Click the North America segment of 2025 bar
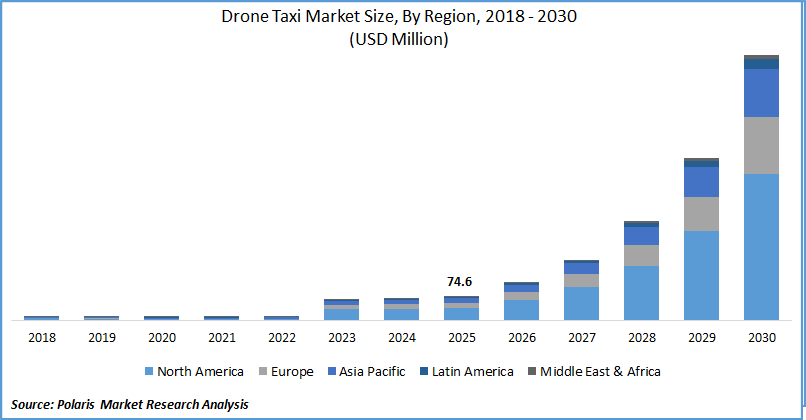 (462, 314)
